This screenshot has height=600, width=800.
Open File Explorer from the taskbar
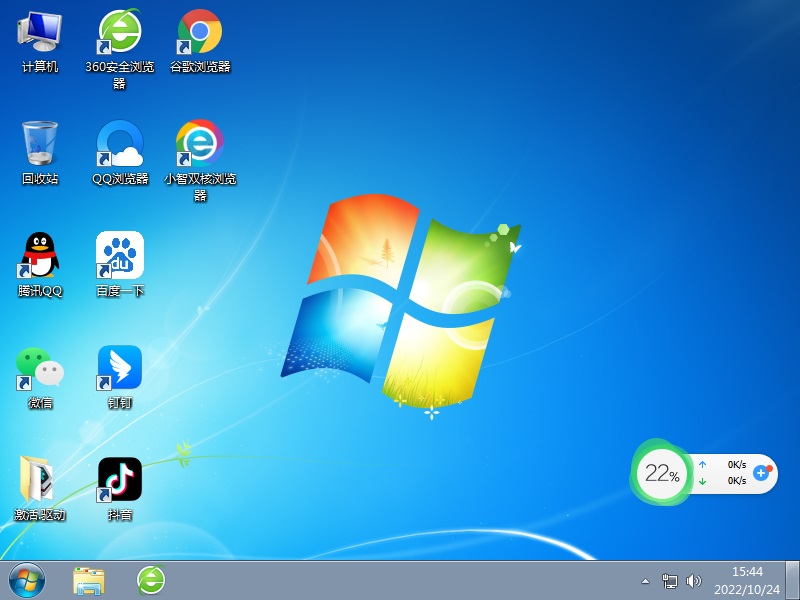pos(89,581)
